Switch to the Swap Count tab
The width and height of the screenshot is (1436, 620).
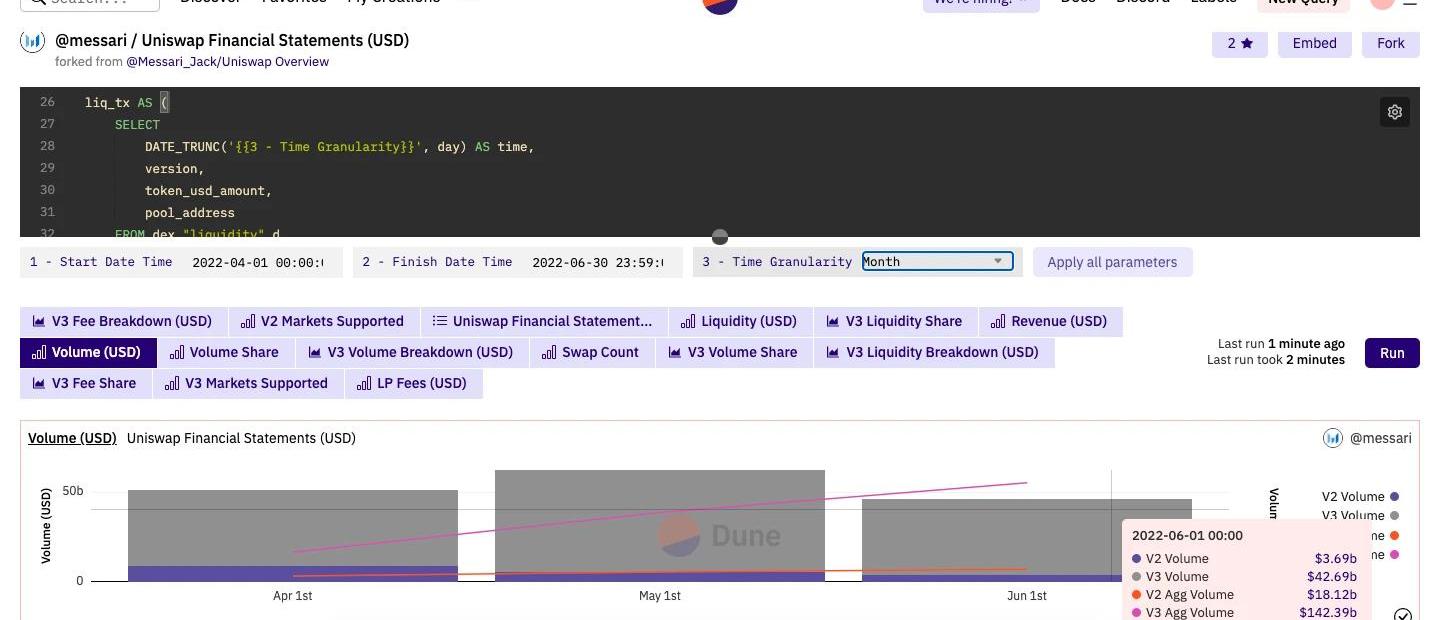pyautogui.click(x=591, y=352)
